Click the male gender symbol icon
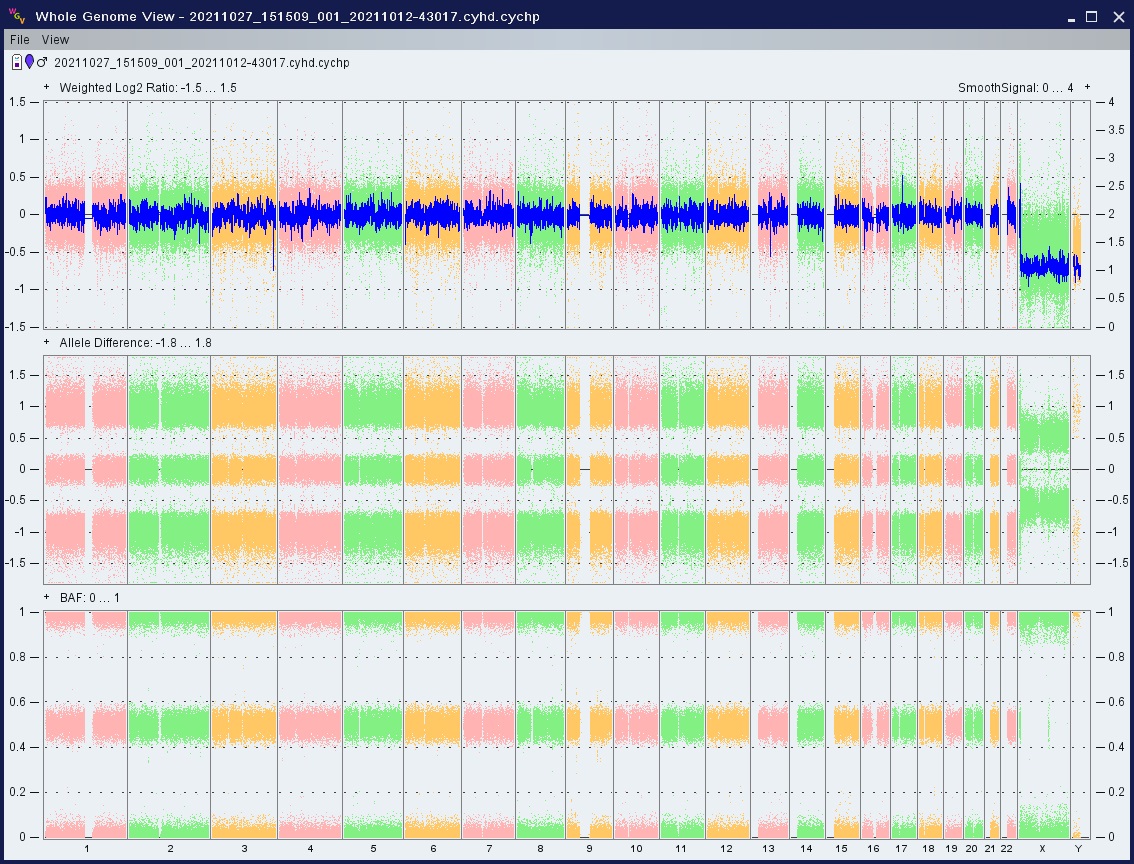 point(42,63)
